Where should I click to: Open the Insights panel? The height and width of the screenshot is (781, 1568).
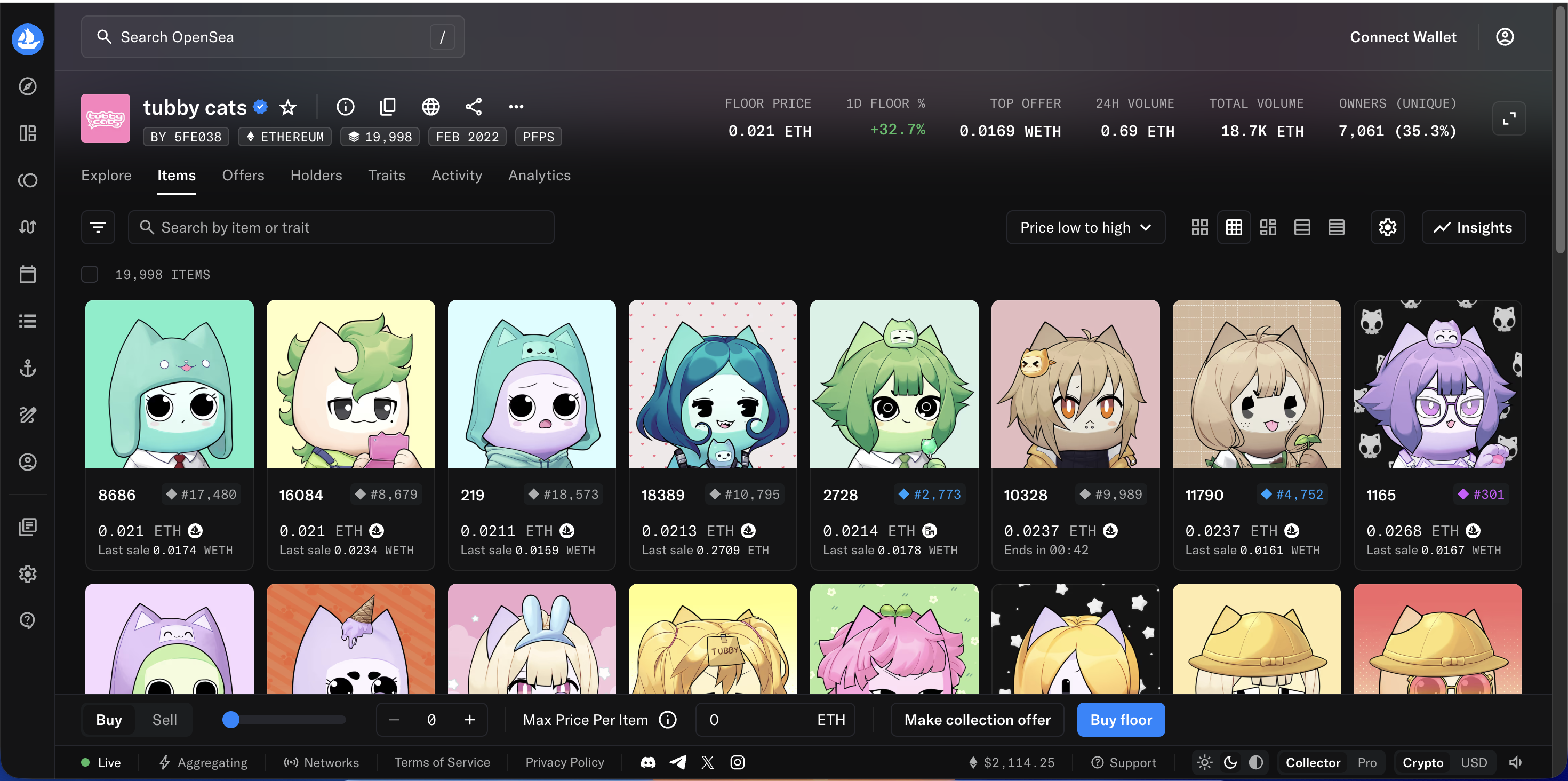(1473, 228)
